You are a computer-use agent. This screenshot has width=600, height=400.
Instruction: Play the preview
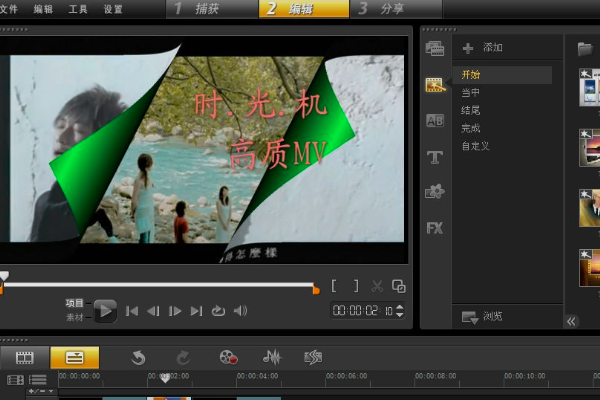tap(105, 311)
